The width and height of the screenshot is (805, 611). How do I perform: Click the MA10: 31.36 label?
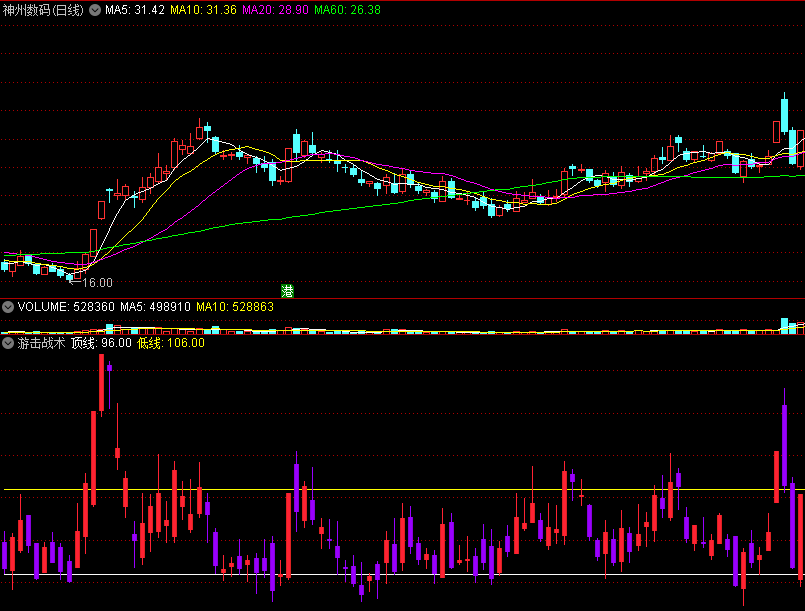pyautogui.click(x=203, y=10)
